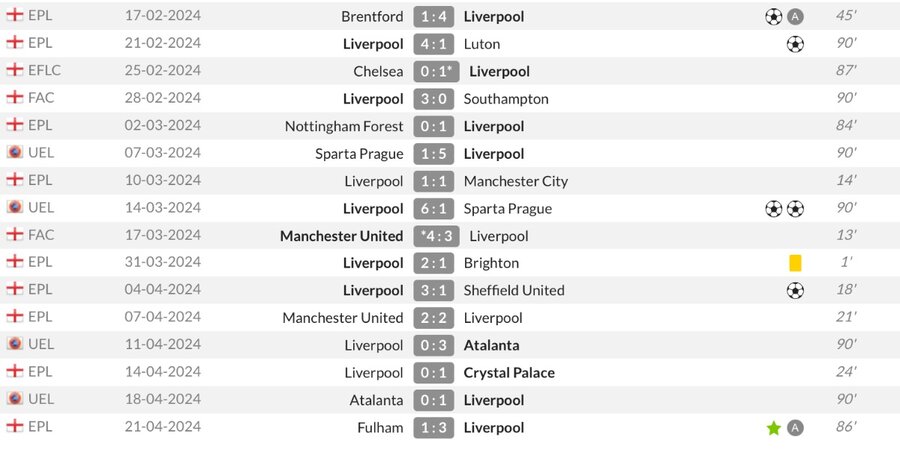This screenshot has width=900, height=469.
Task: Open the 0:3 Liverpool vs Atalanta score
Action: [x=433, y=346]
